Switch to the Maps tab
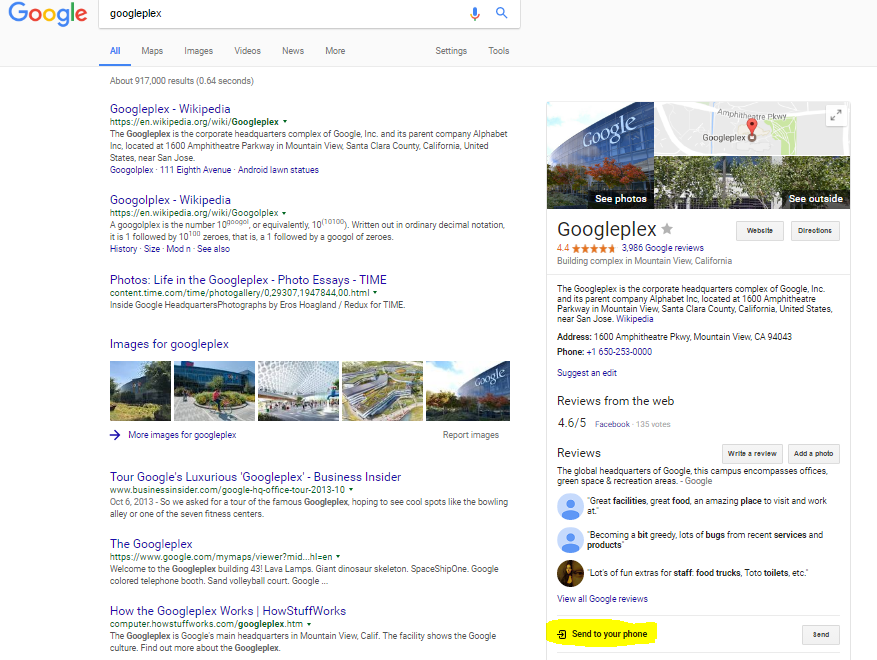 152,51
